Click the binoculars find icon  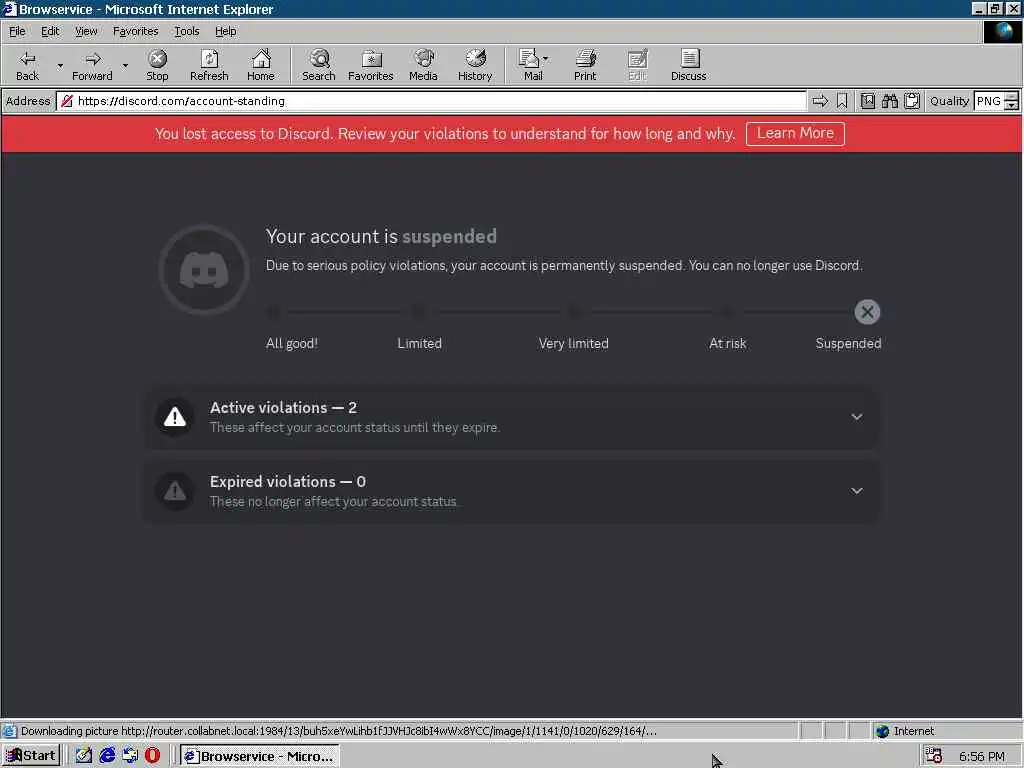pyautogui.click(x=889, y=101)
